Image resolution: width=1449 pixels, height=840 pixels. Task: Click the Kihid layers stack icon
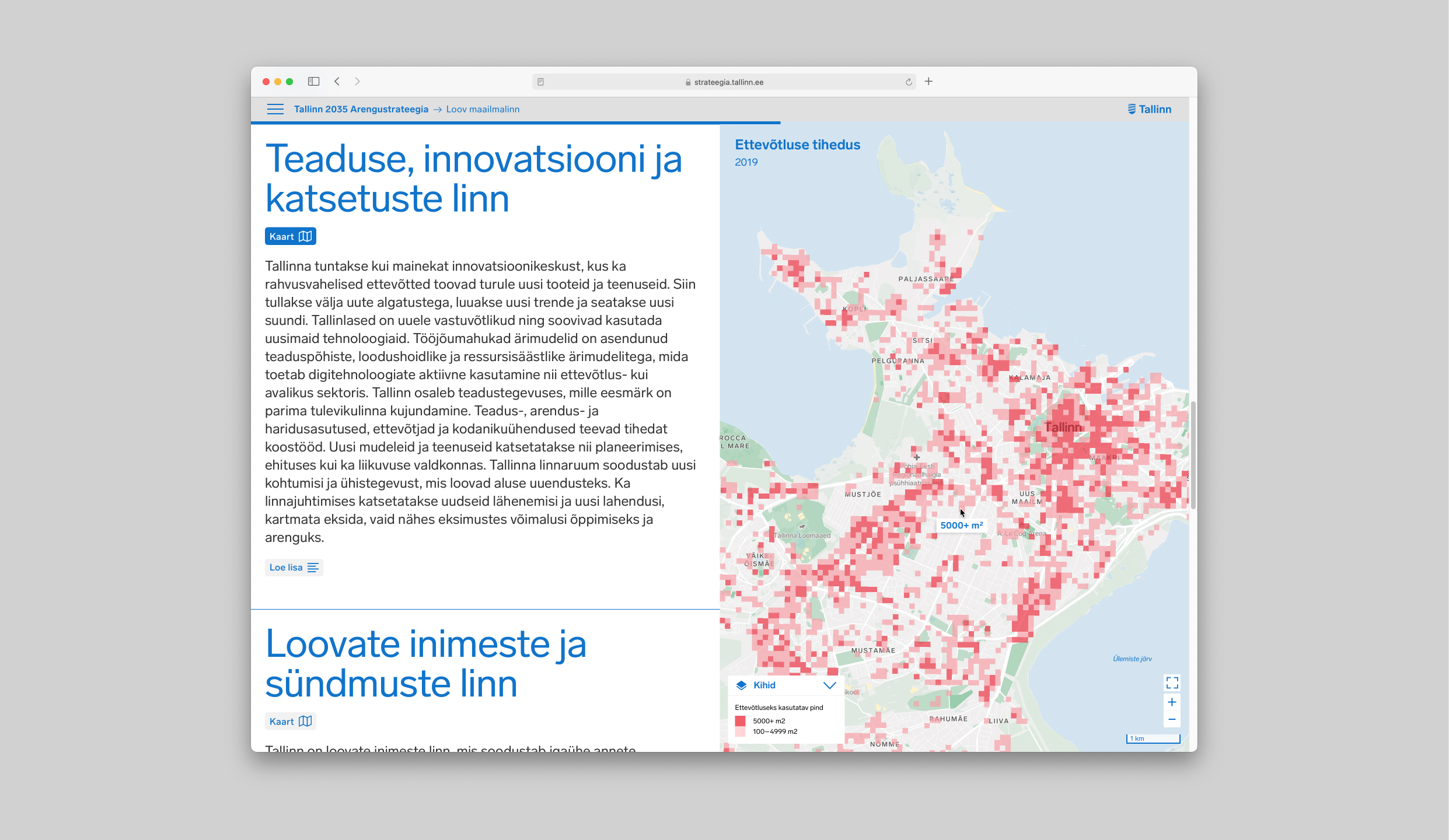[x=742, y=685]
